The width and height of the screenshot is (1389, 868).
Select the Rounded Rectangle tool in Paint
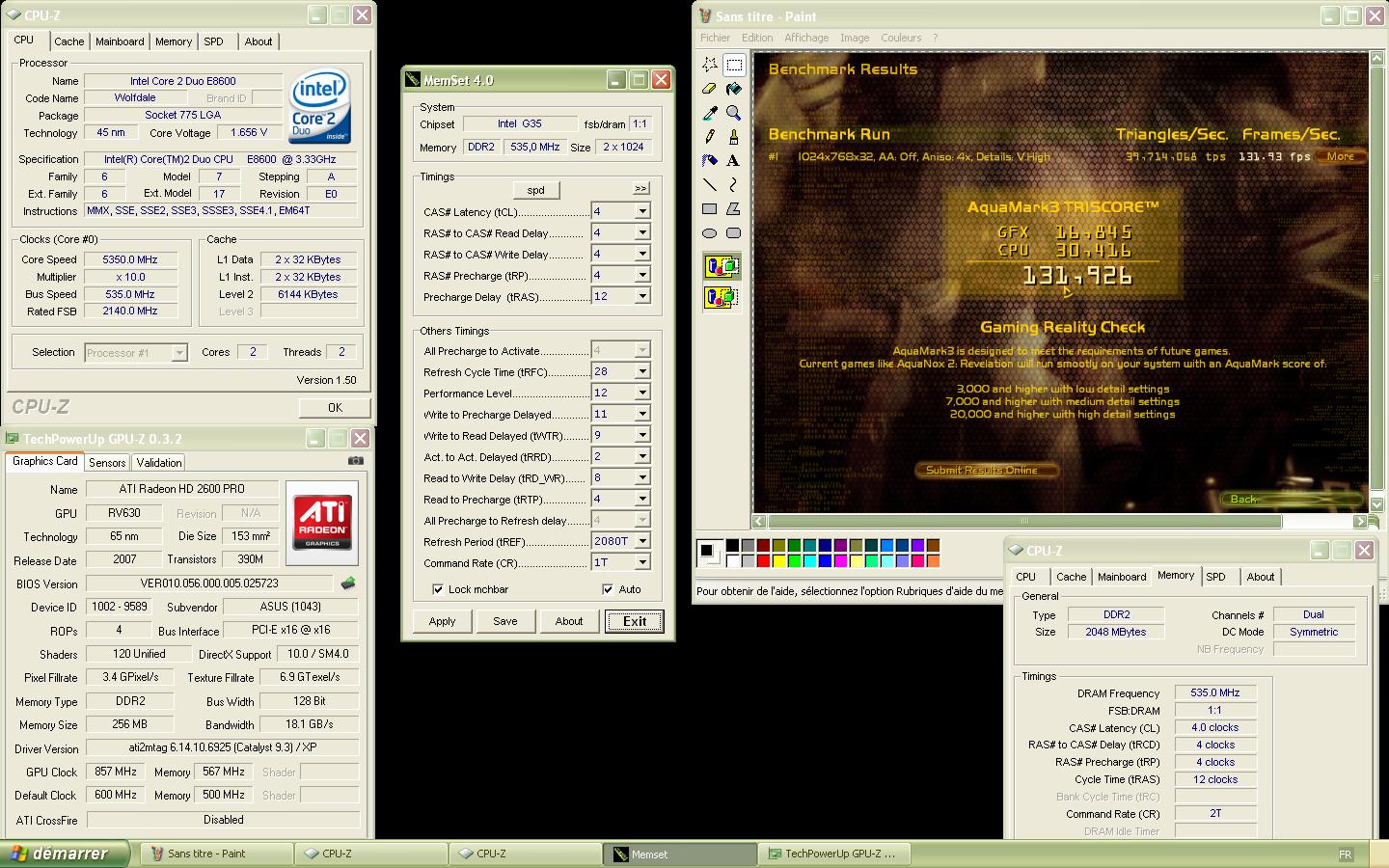coord(734,232)
